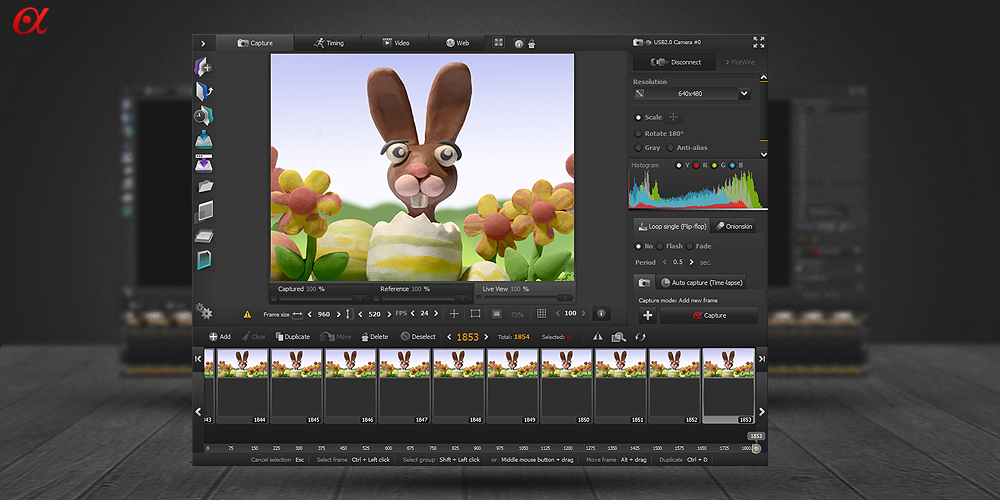Switch to the Timing tab
Viewport: 1000px width, 500px height.
tap(328, 43)
